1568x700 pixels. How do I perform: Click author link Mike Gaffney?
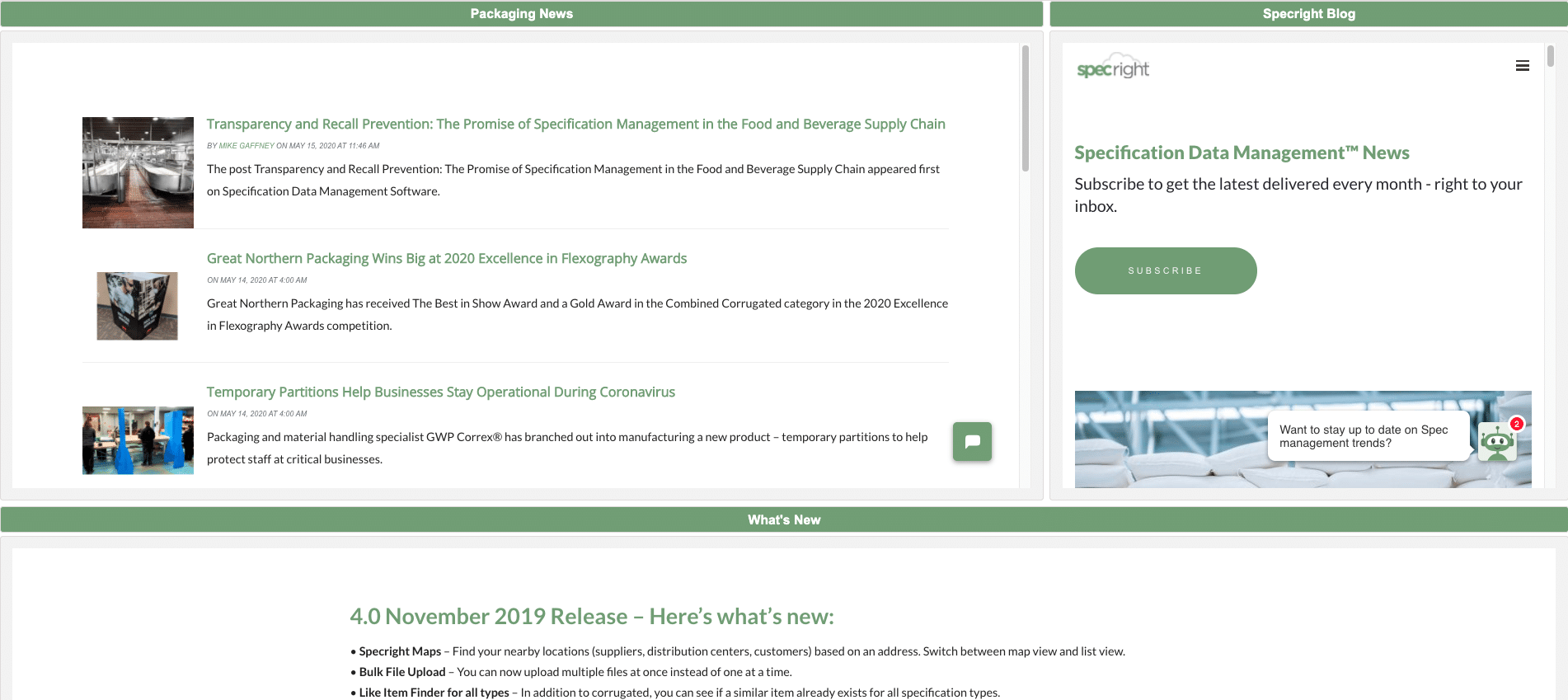coord(246,146)
